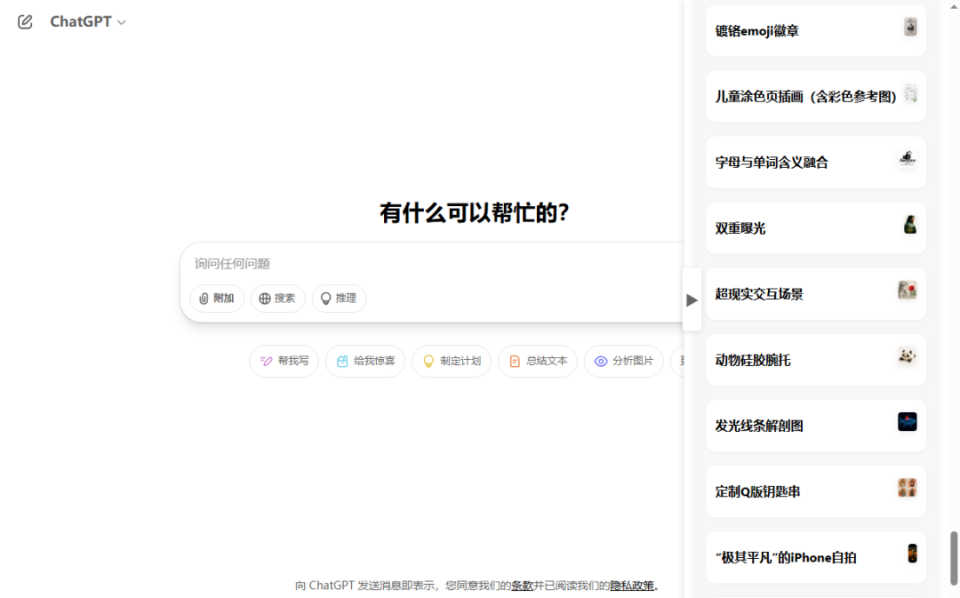Screen dimensions: 960x598
Task: Collapse side panel with the triangle arrow
Action: [692, 300]
